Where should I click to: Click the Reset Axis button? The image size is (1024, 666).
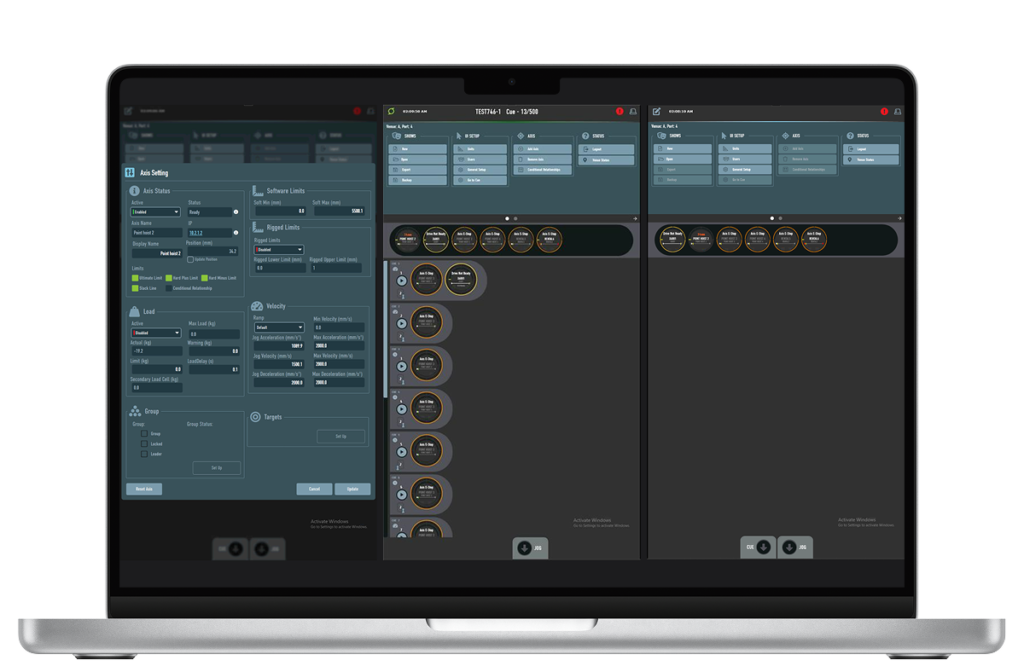[x=144, y=489]
